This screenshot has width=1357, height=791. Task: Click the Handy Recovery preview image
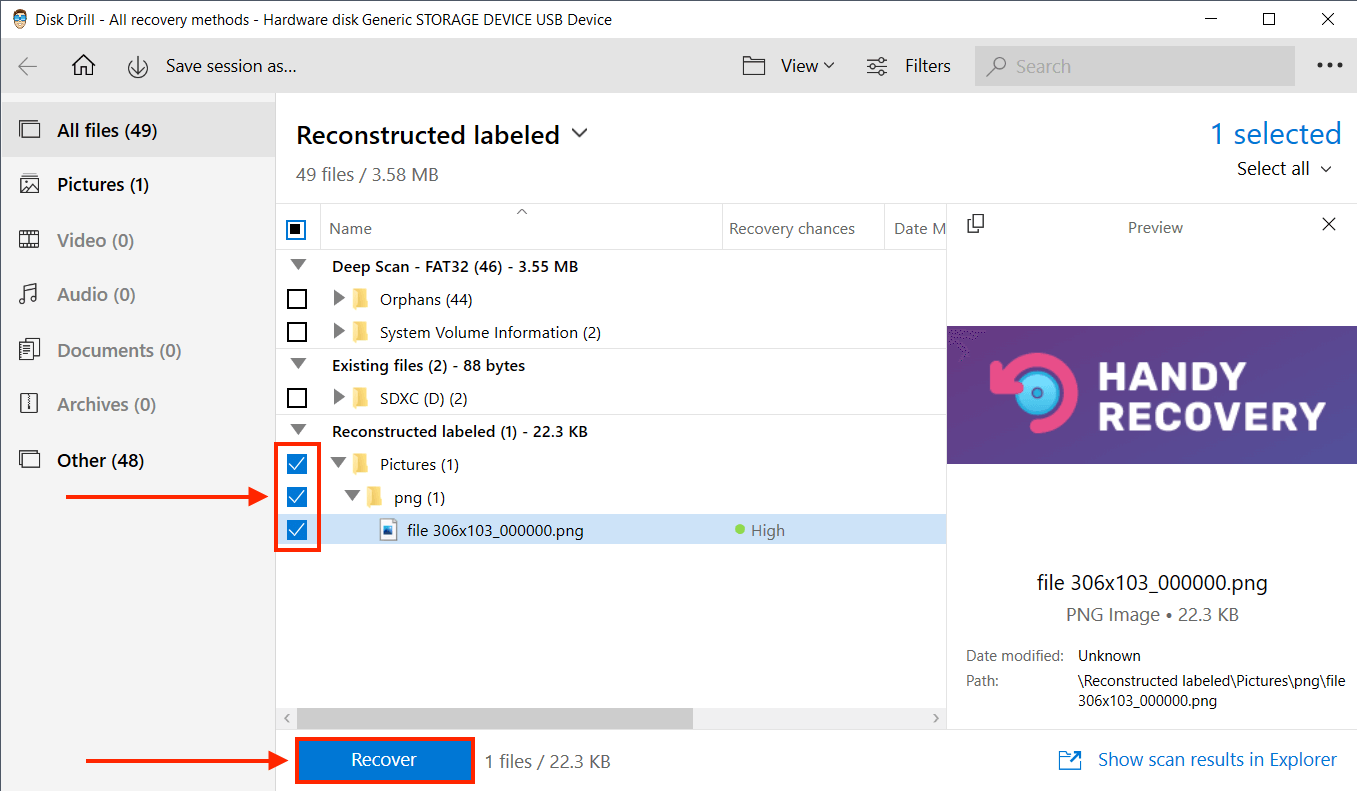pos(1152,395)
